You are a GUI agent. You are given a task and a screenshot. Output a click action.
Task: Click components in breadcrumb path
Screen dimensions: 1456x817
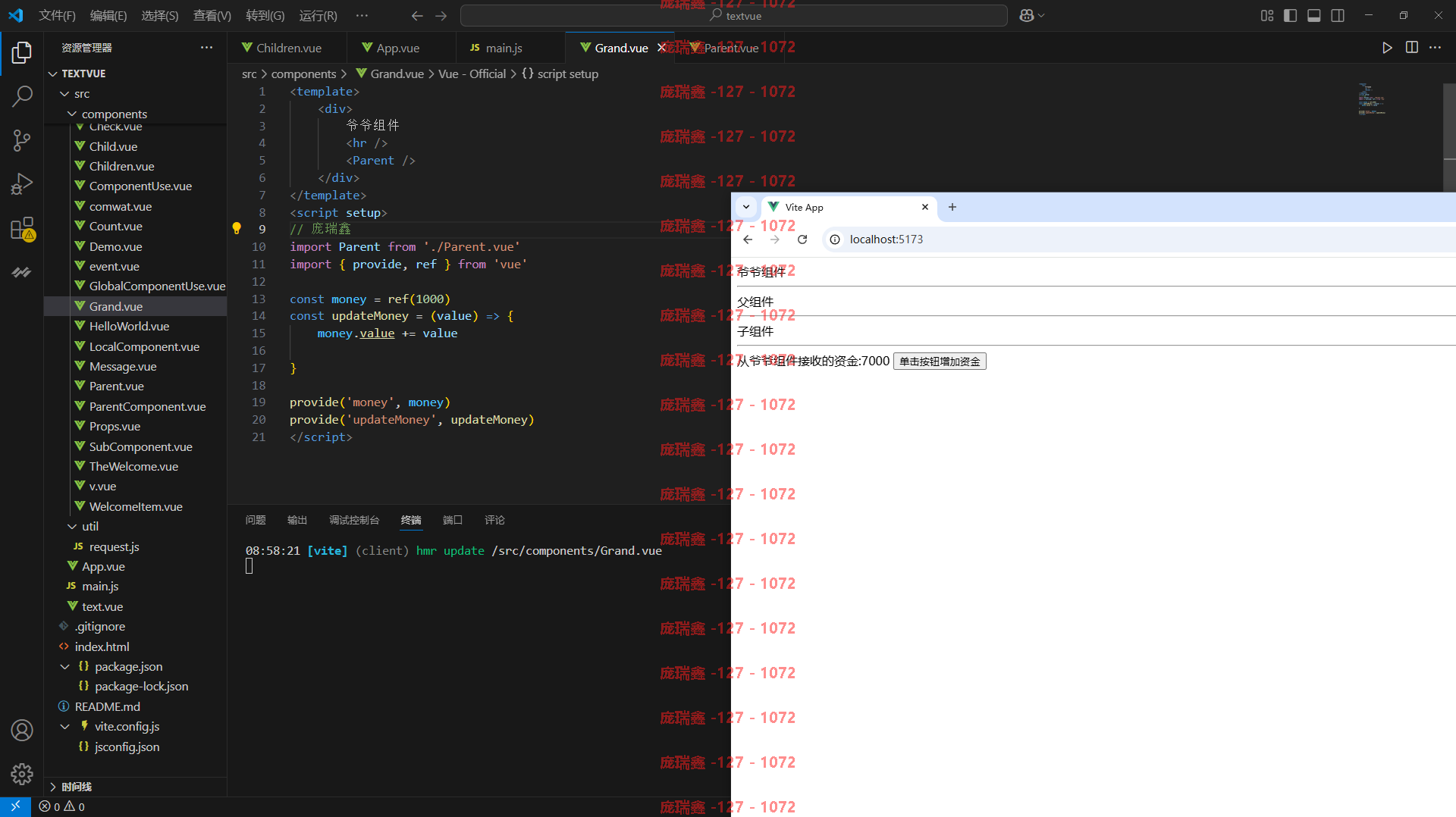pyautogui.click(x=303, y=74)
